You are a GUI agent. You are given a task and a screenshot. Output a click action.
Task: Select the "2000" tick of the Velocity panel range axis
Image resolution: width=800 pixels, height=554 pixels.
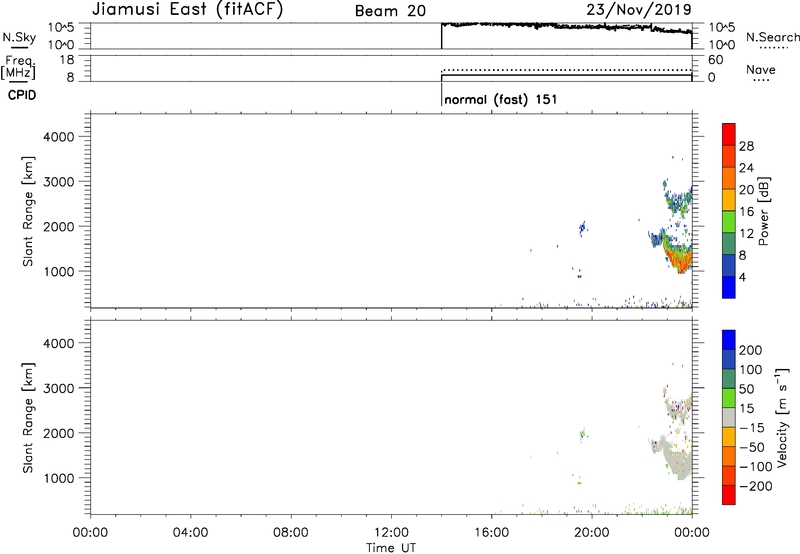point(59,433)
